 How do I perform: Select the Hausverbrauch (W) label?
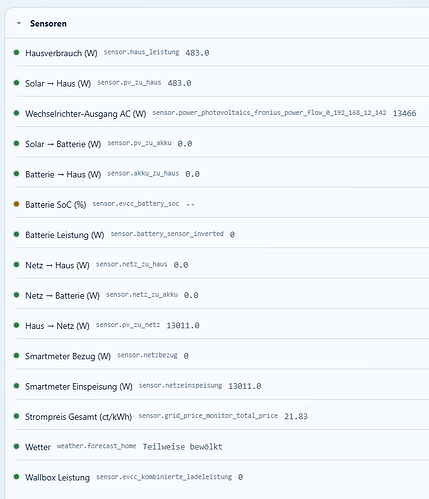[61, 53]
